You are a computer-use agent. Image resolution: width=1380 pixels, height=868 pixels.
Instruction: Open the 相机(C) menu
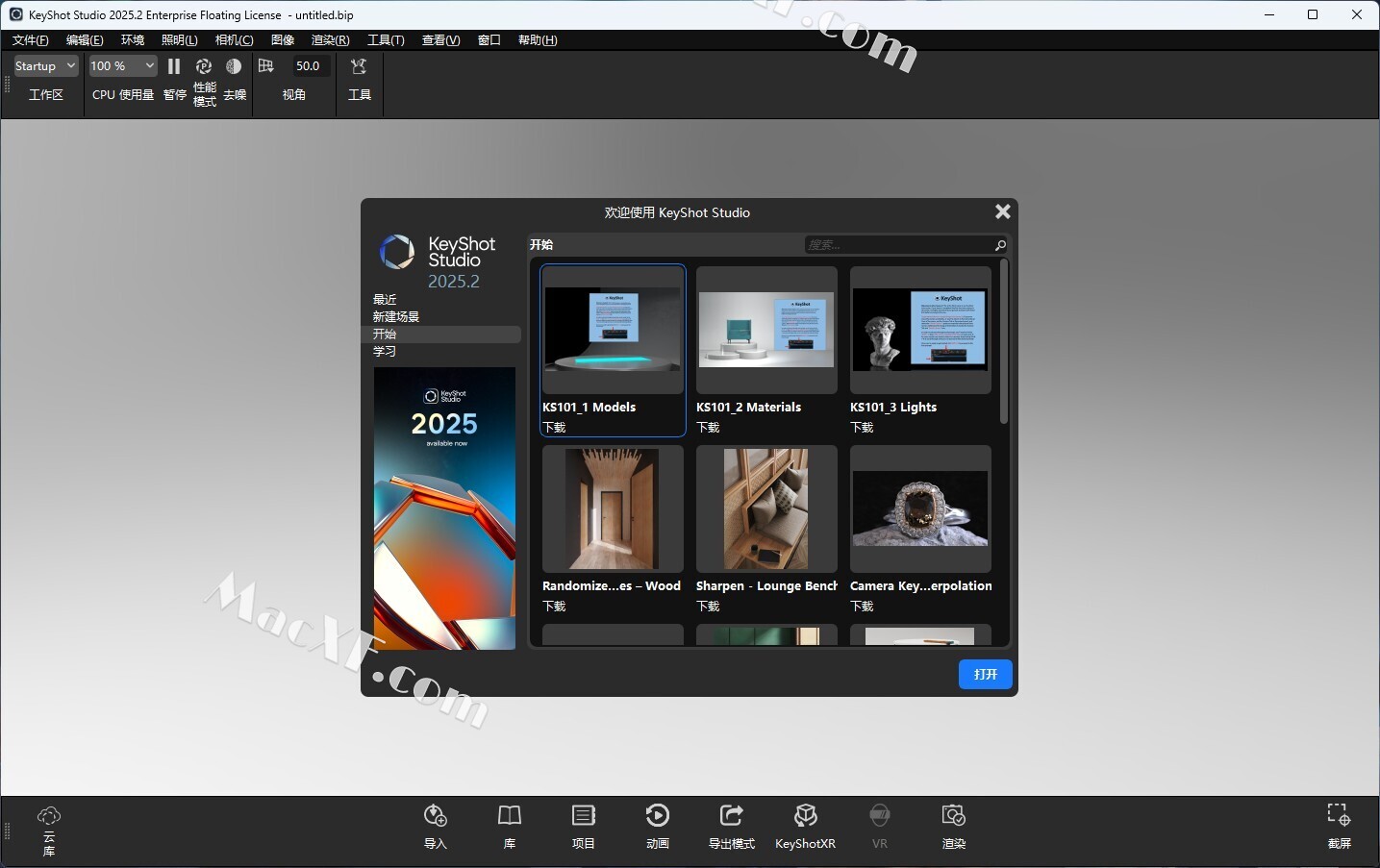pyautogui.click(x=235, y=39)
